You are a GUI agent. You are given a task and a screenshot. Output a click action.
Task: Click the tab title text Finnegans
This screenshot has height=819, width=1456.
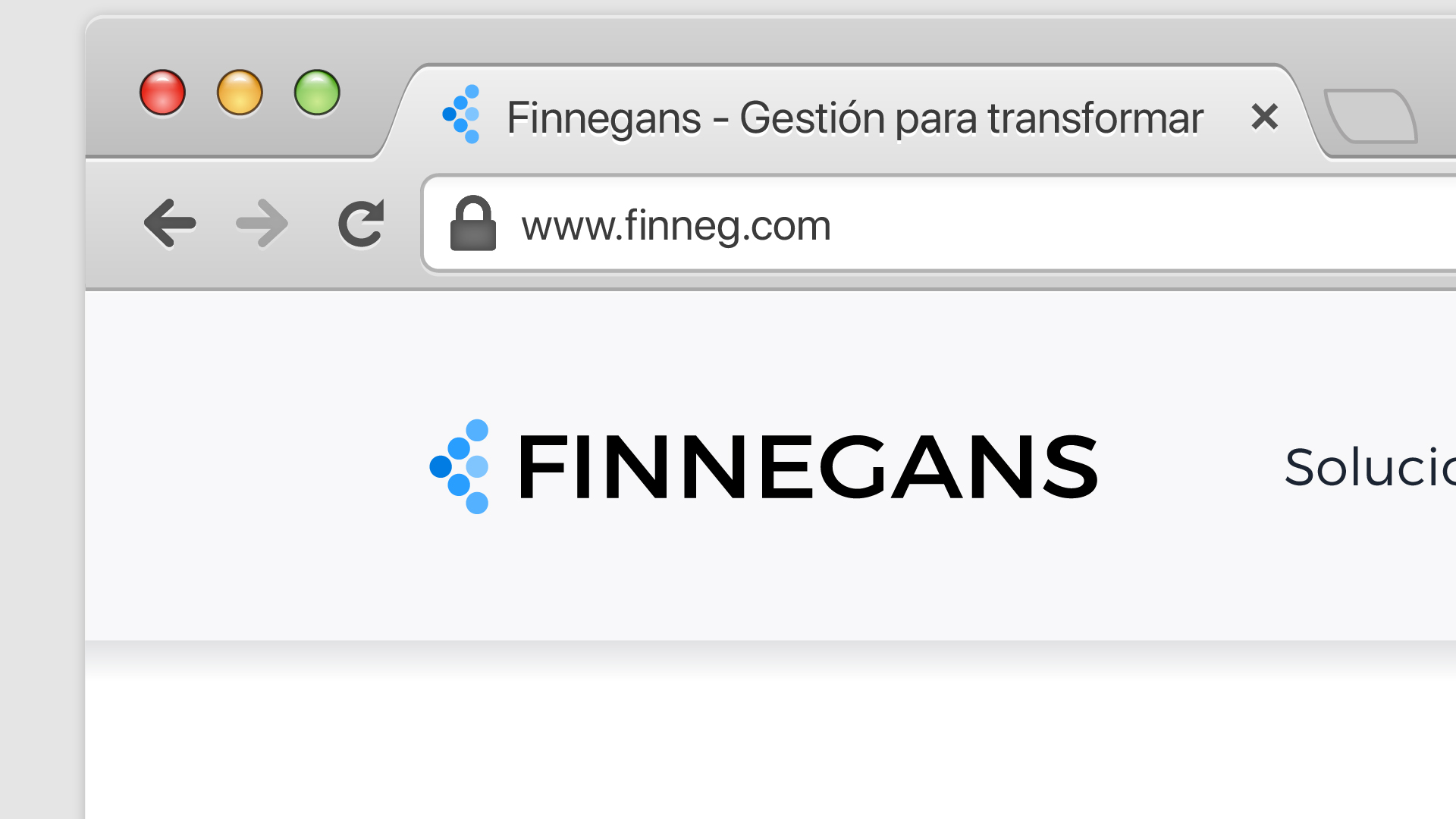point(604,118)
